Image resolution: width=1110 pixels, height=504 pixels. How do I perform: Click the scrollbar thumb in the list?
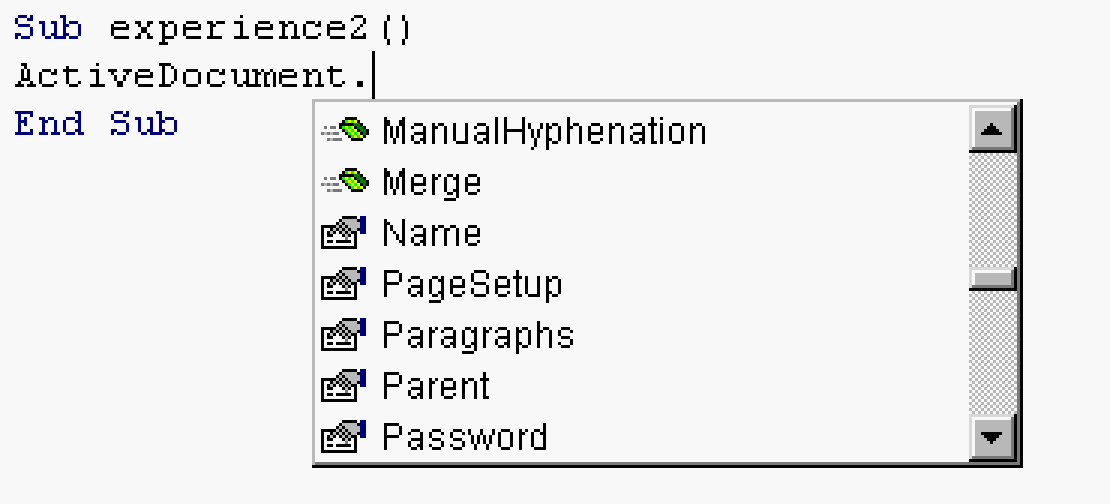click(x=992, y=279)
